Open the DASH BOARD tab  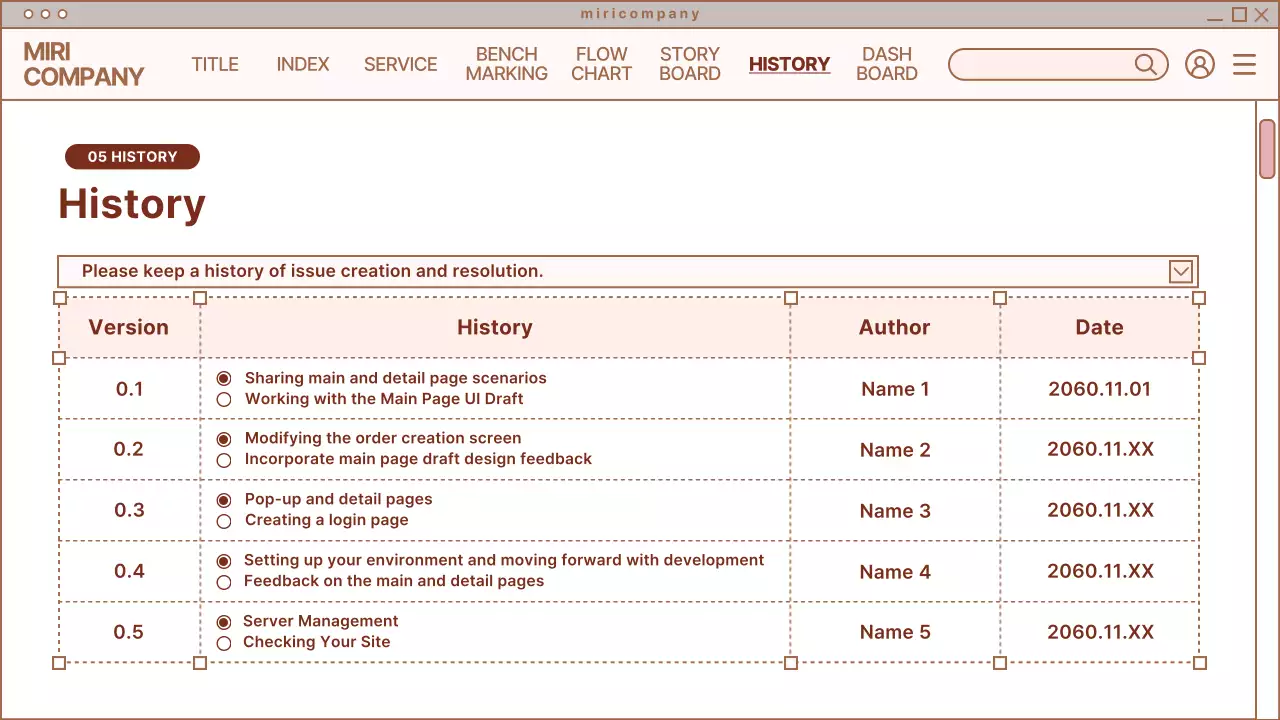point(887,64)
